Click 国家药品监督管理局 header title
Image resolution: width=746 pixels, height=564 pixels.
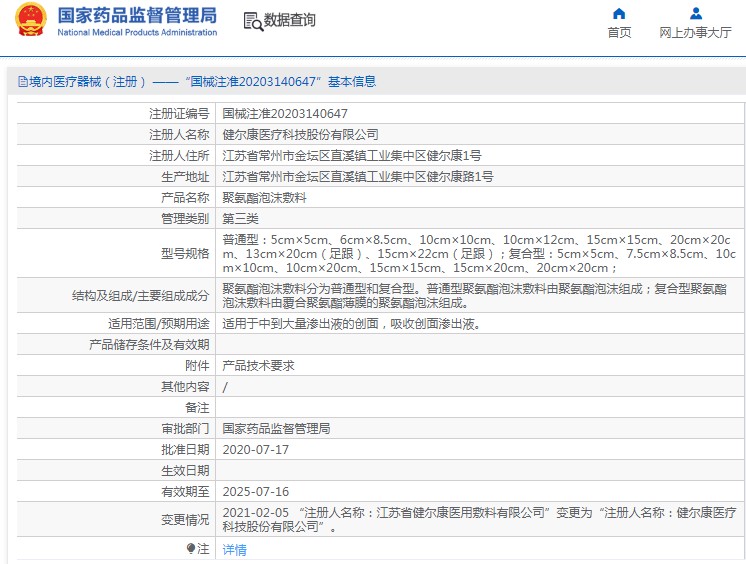pos(137,15)
